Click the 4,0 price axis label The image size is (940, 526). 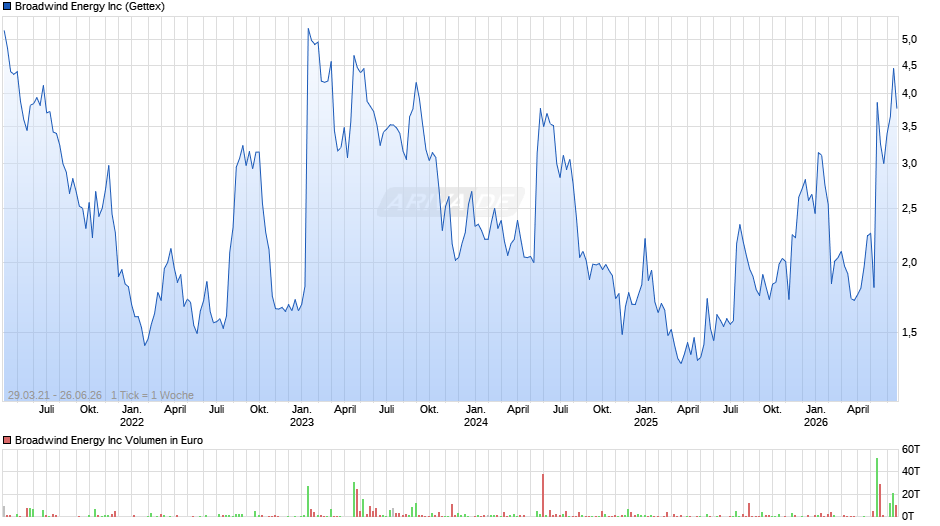click(x=909, y=94)
